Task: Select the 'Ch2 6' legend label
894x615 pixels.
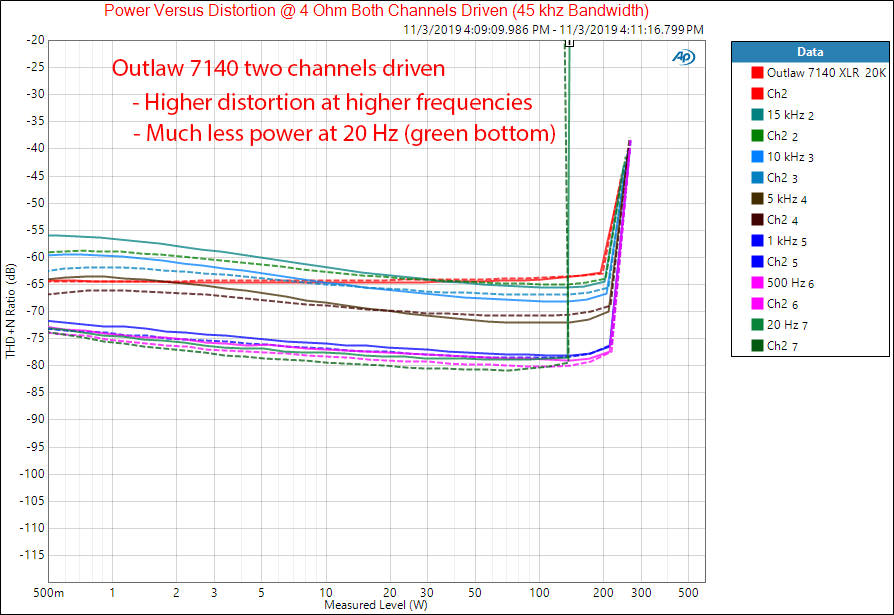Action: click(782, 304)
